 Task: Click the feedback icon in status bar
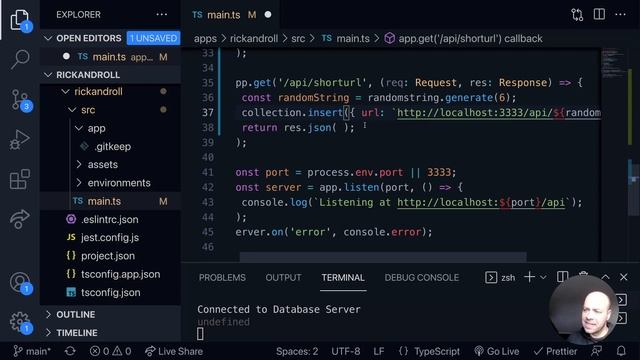596,351
